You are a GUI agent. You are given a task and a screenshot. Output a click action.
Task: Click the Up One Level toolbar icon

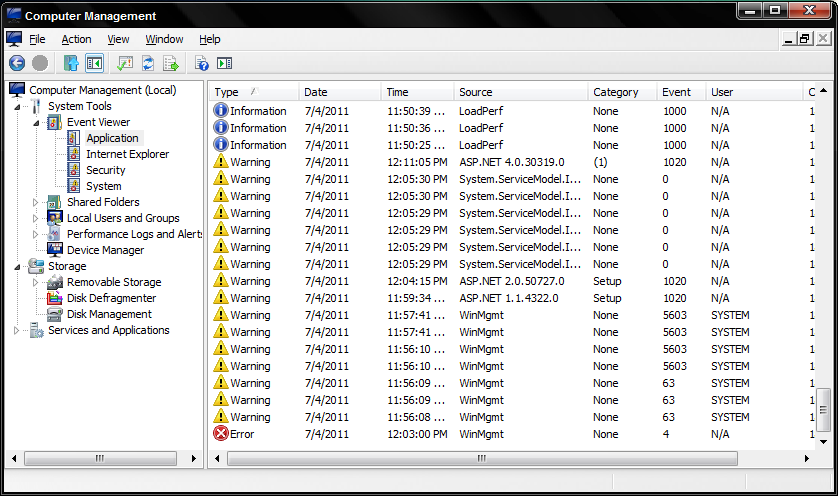70,63
